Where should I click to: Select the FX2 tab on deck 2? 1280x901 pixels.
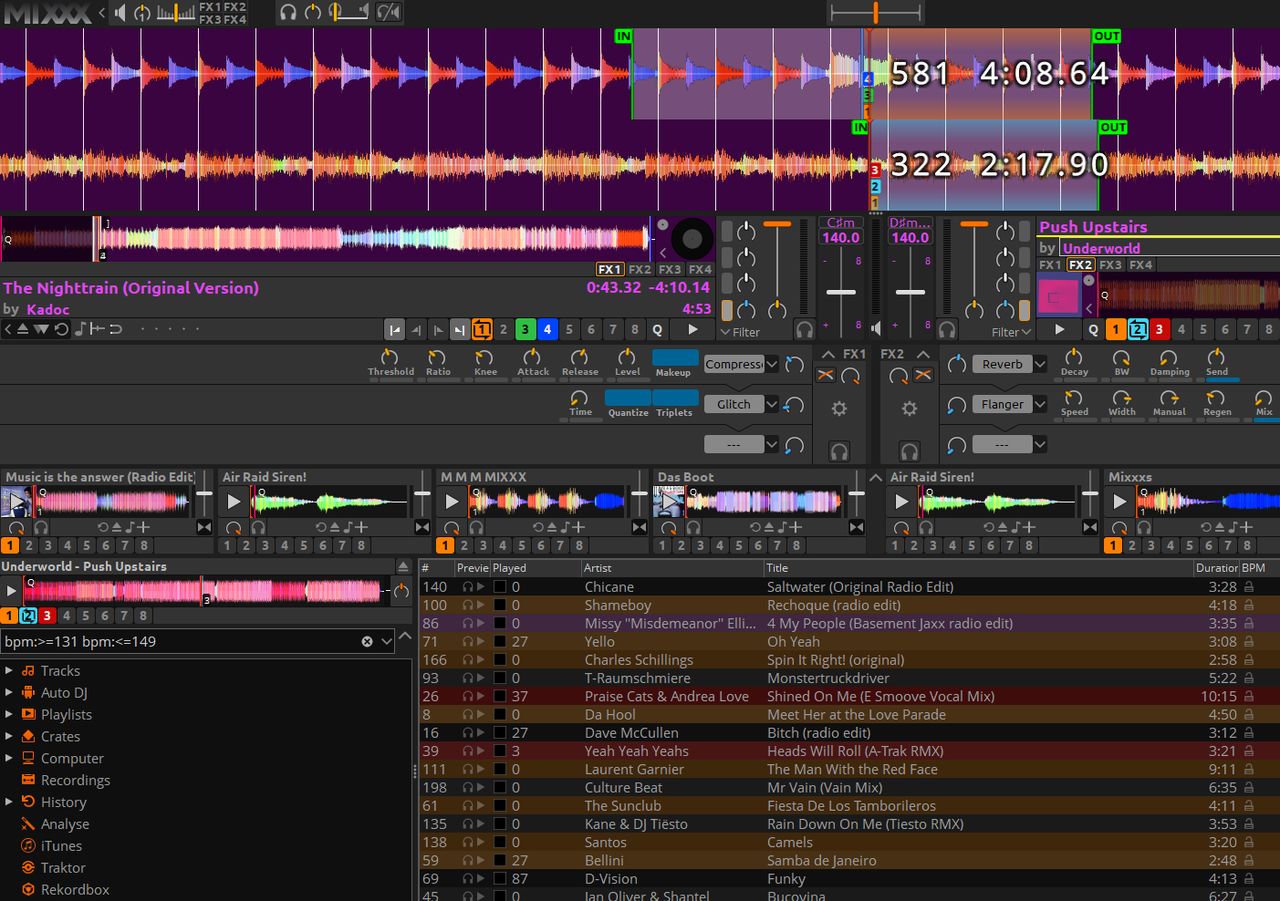tap(1080, 265)
